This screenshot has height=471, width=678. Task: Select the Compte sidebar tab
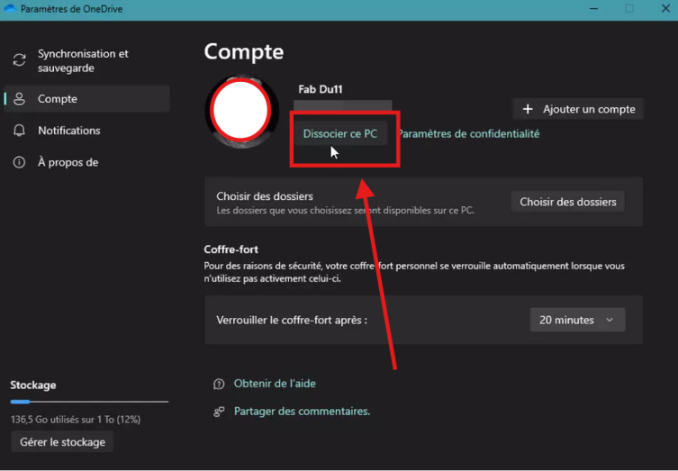point(86,99)
